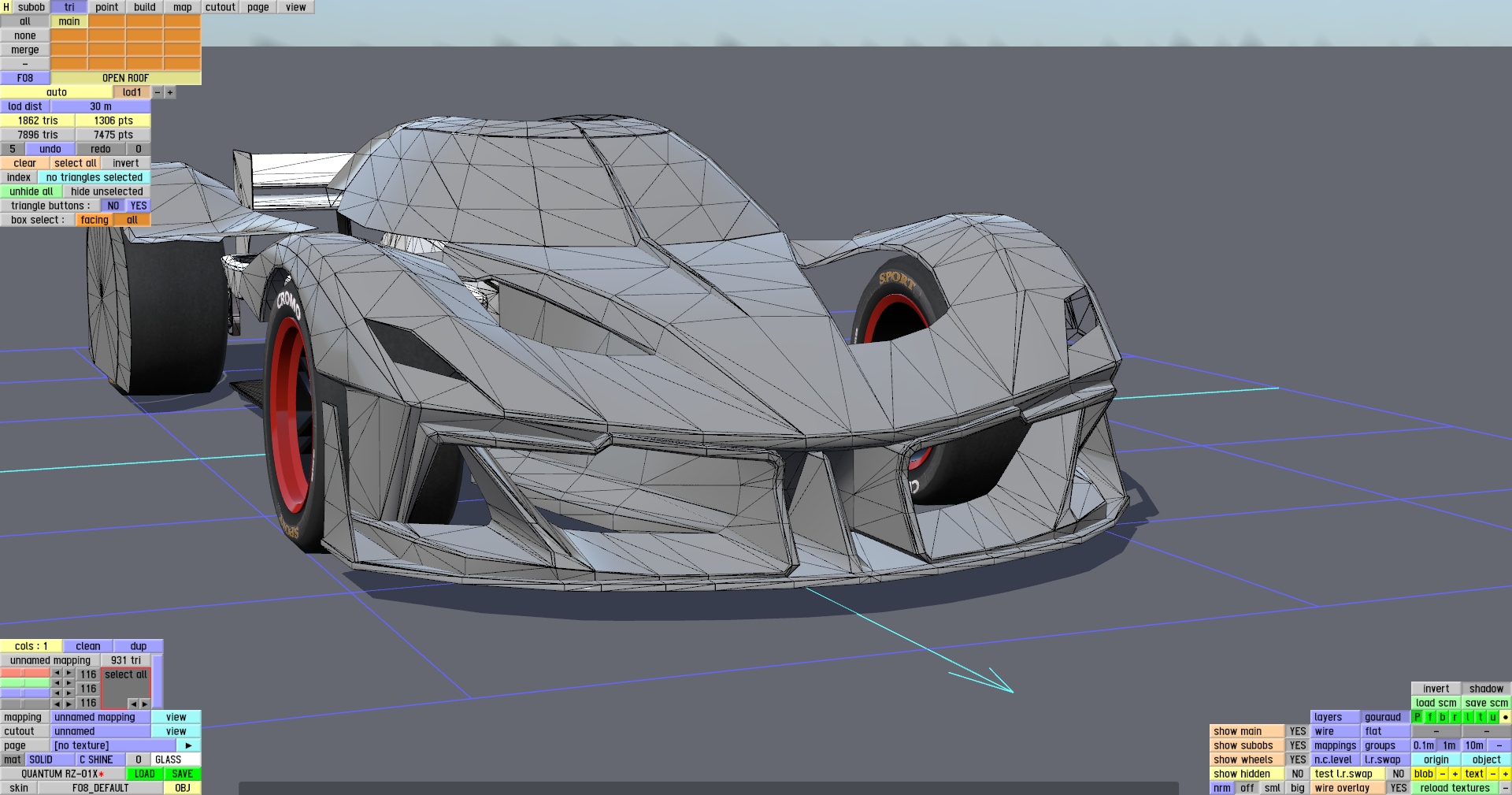Click the reload textures button

pyautogui.click(x=1455, y=788)
